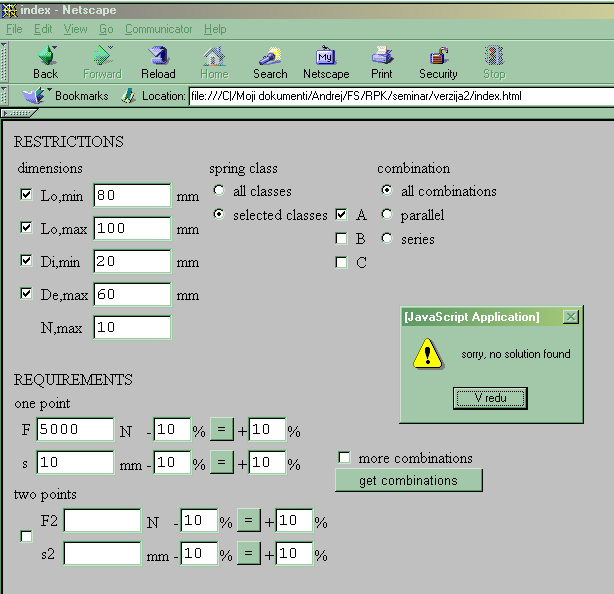The width and height of the screenshot is (614, 594).
Task: Collapse the navigation toolbar grip
Action: 4,62
